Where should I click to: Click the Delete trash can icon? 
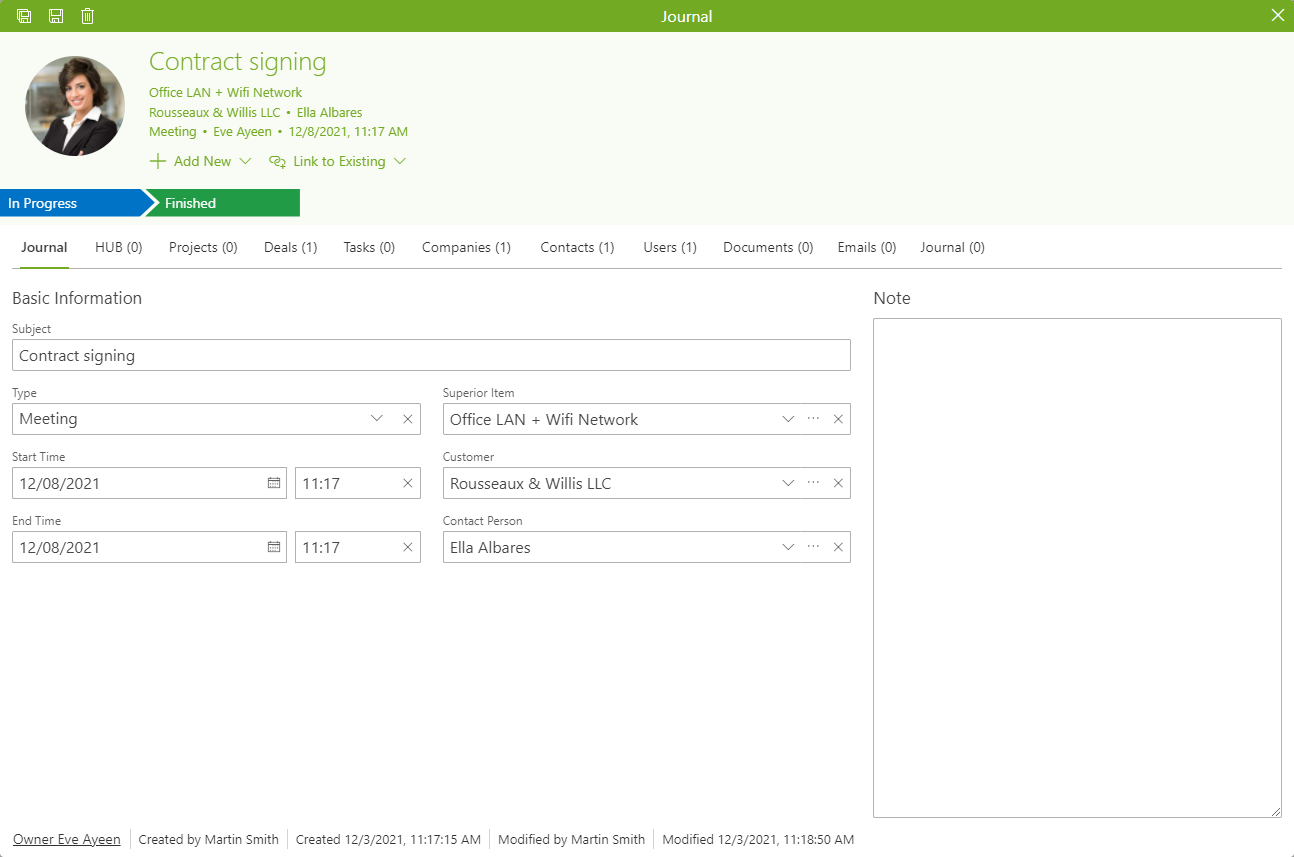point(88,16)
